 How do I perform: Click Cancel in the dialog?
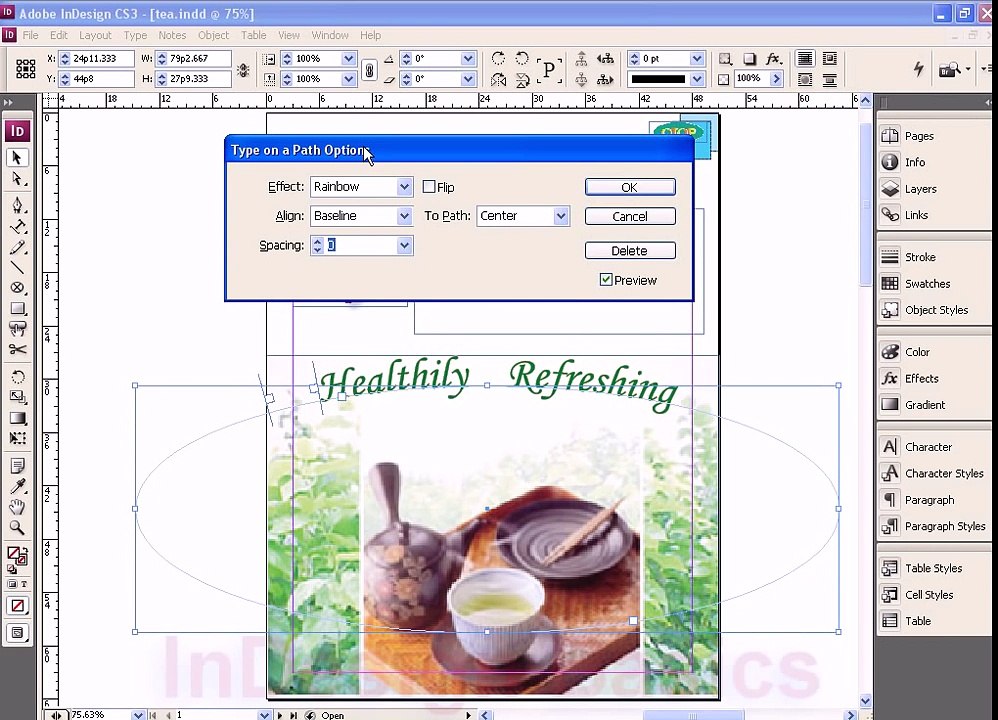click(x=629, y=216)
